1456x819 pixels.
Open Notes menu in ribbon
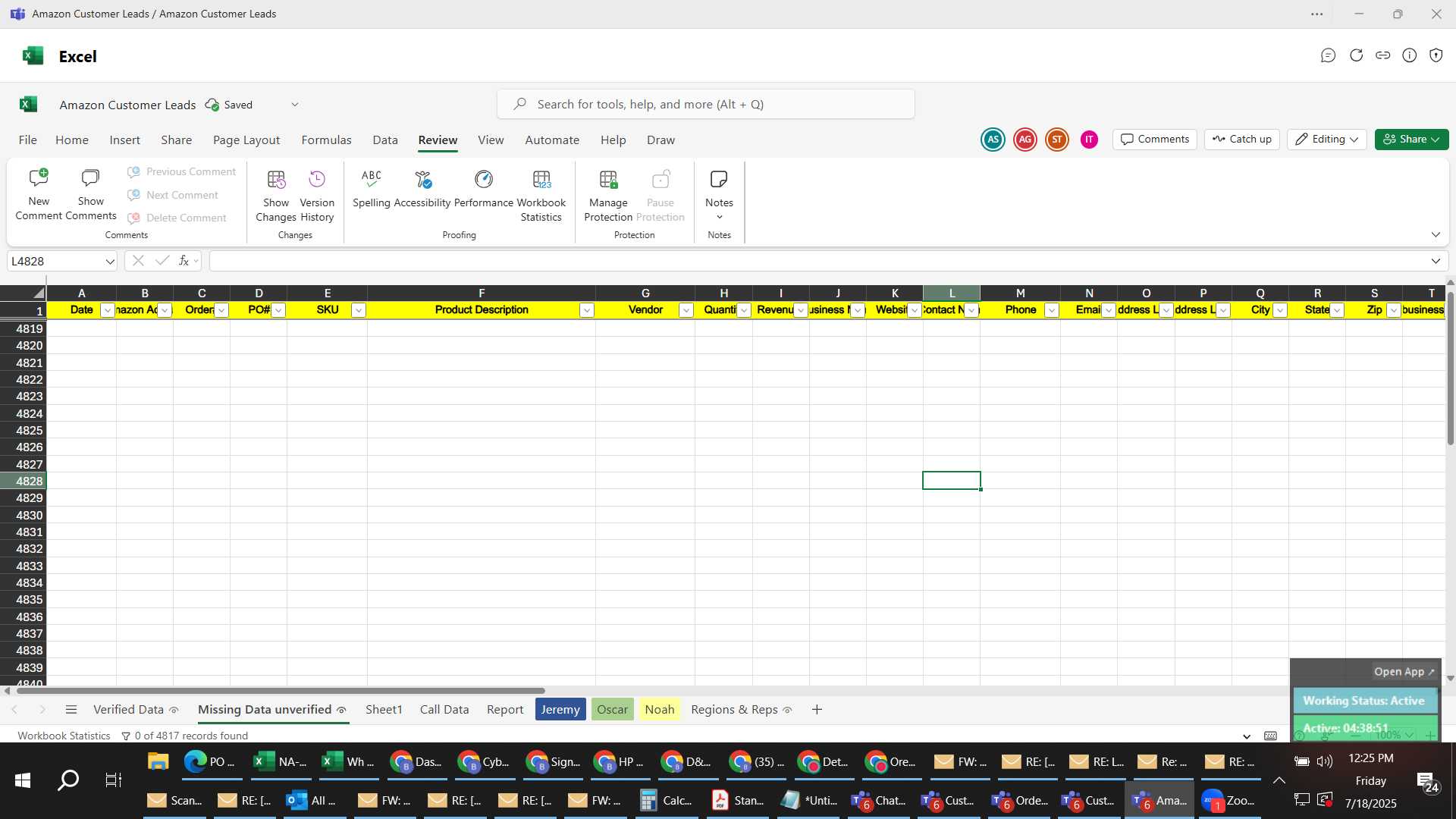(719, 195)
